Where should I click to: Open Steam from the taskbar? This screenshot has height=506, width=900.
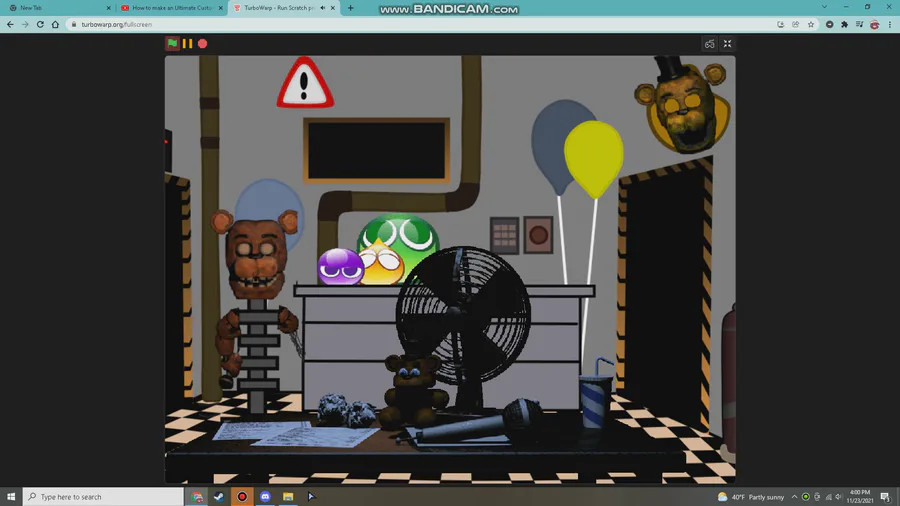click(x=219, y=497)
